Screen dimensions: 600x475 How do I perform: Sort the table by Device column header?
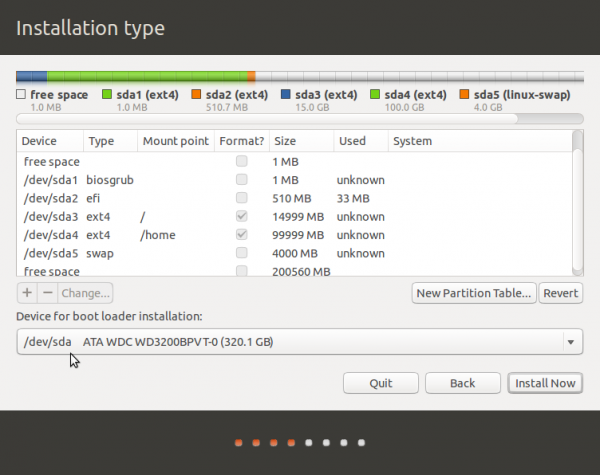(x=50, y=141)
